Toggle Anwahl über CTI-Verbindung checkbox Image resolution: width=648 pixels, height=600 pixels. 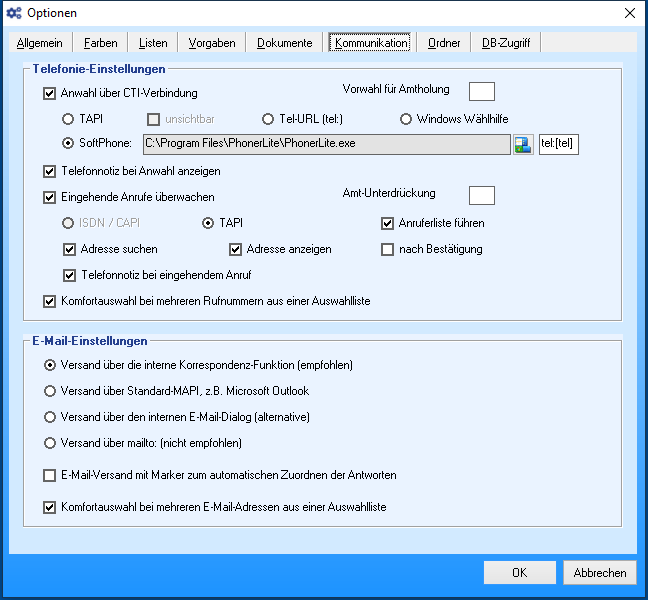50,94
